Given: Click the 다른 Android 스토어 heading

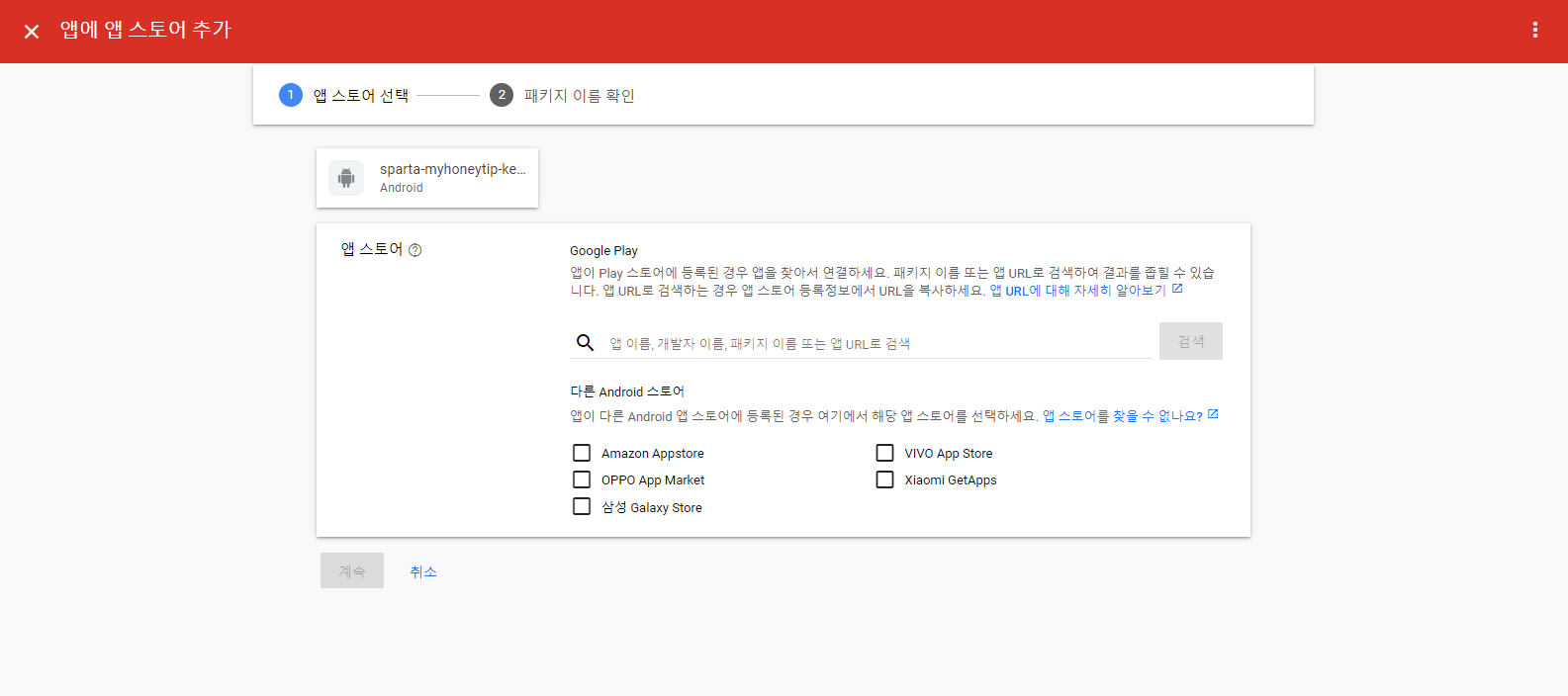Looking at the screenshot, I should (627, 391).
